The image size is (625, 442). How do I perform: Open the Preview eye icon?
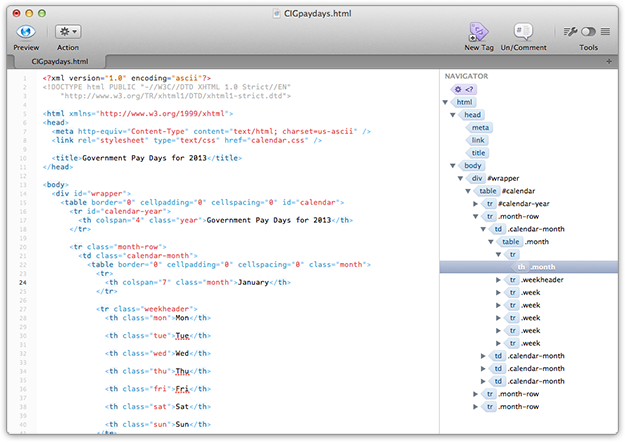click(x=26, y=31)
